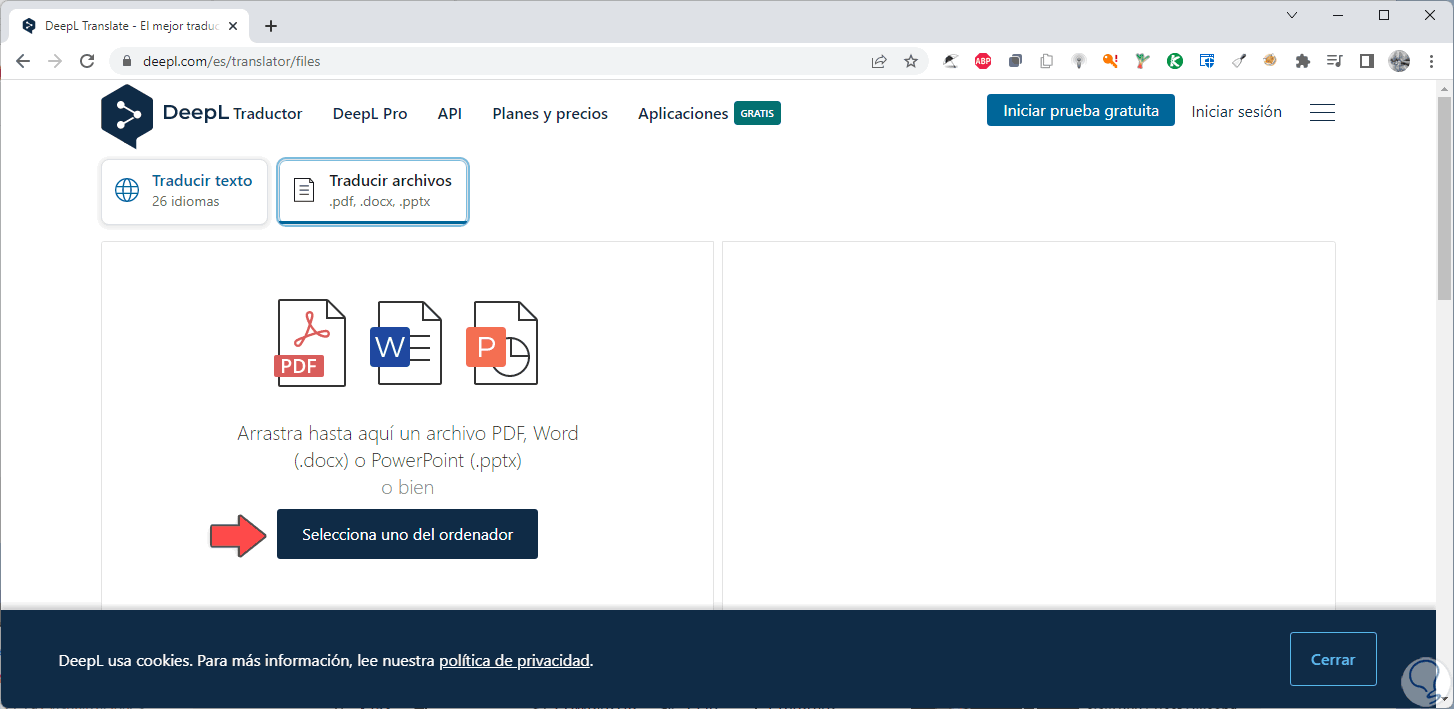Viewport: 1454px width, 709px height.
Task: Click the DeepL logo icon
Action: pyautogui.click(x=127, y=116)
